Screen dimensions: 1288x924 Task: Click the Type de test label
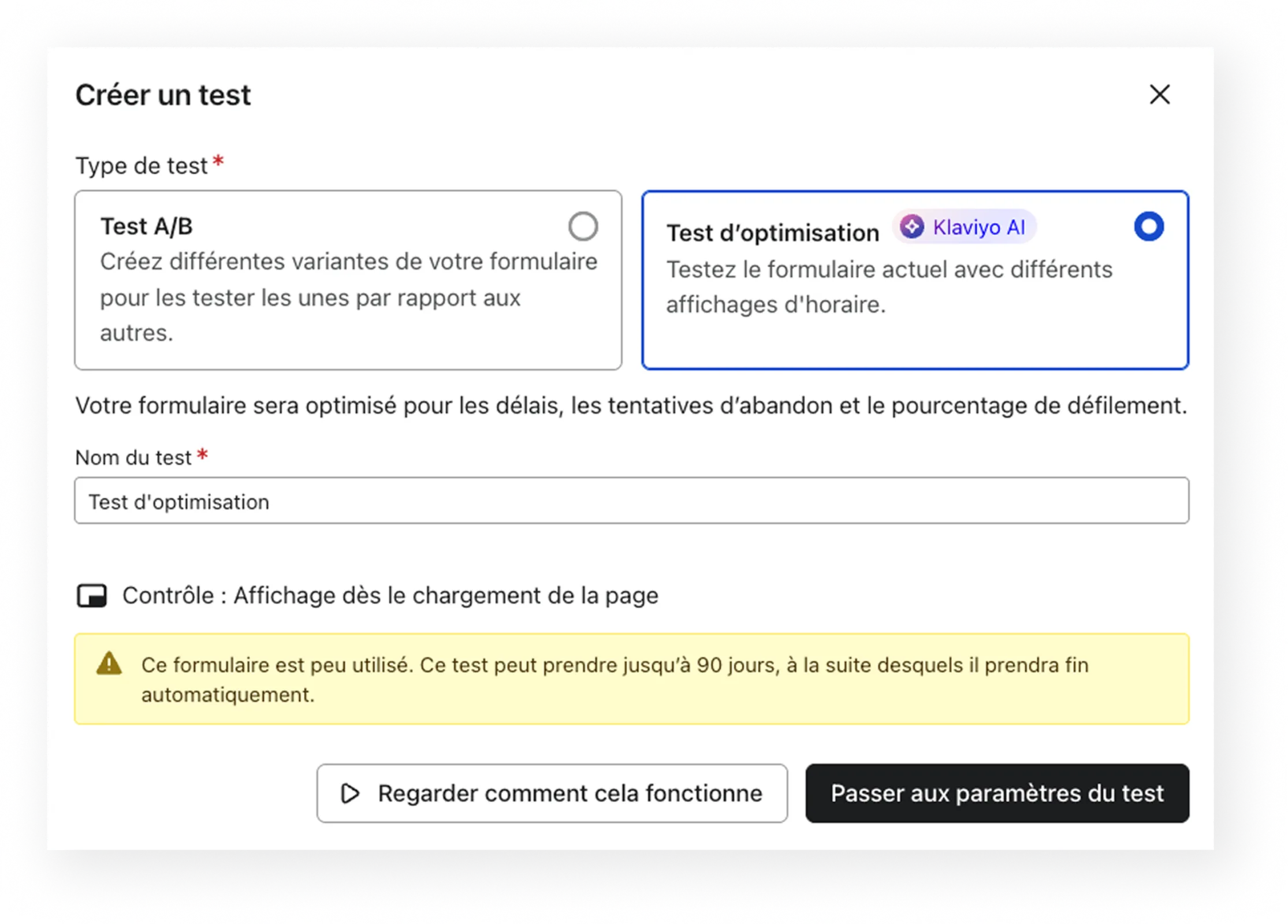[142, 166]
